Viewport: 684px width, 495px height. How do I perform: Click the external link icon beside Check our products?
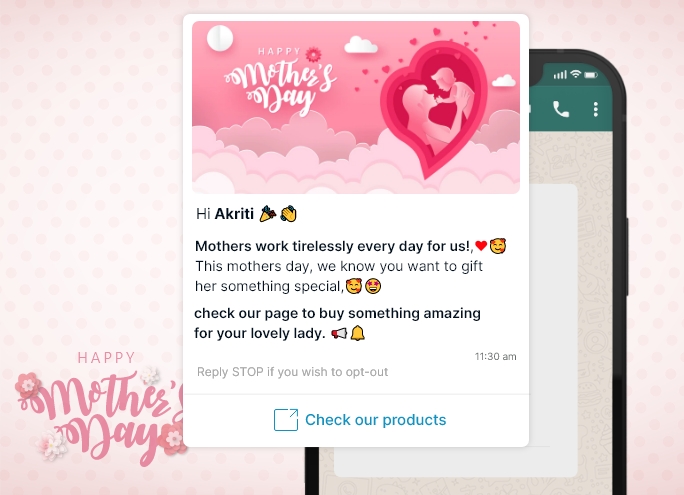tap(286, 420)
